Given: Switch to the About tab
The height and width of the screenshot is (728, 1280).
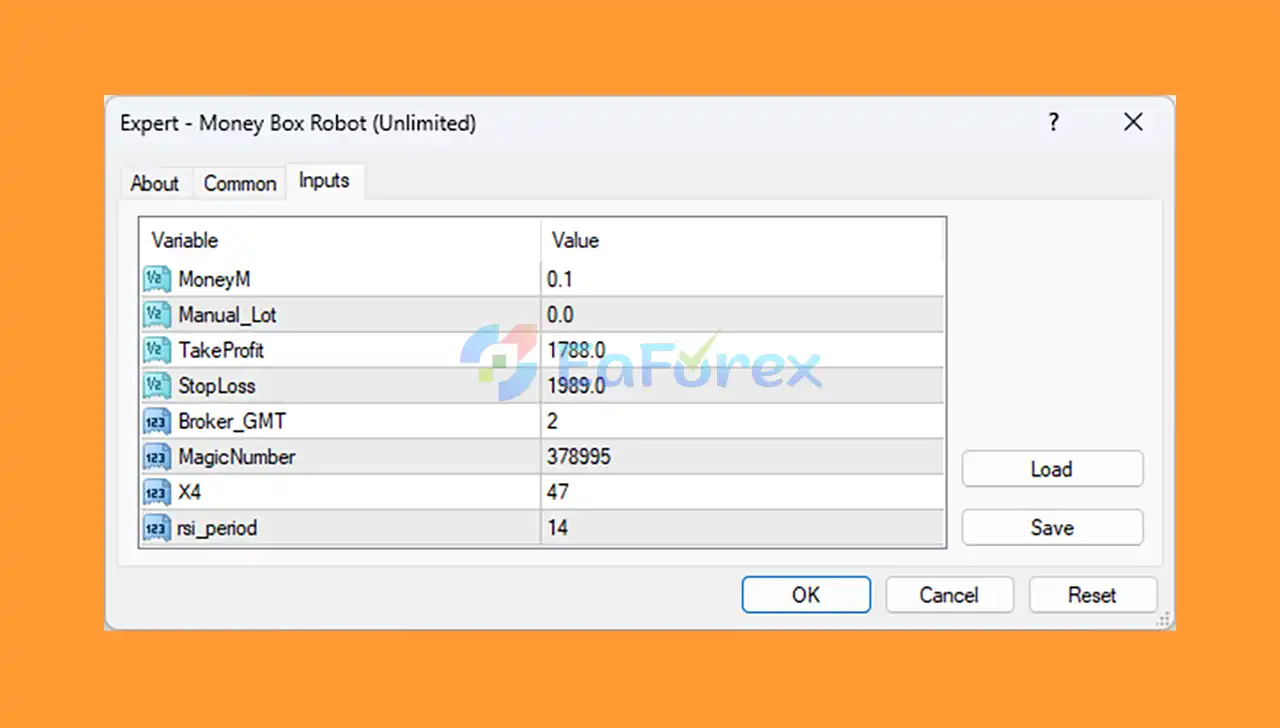Looking at the screenshot, I should [x=155, y=184].
